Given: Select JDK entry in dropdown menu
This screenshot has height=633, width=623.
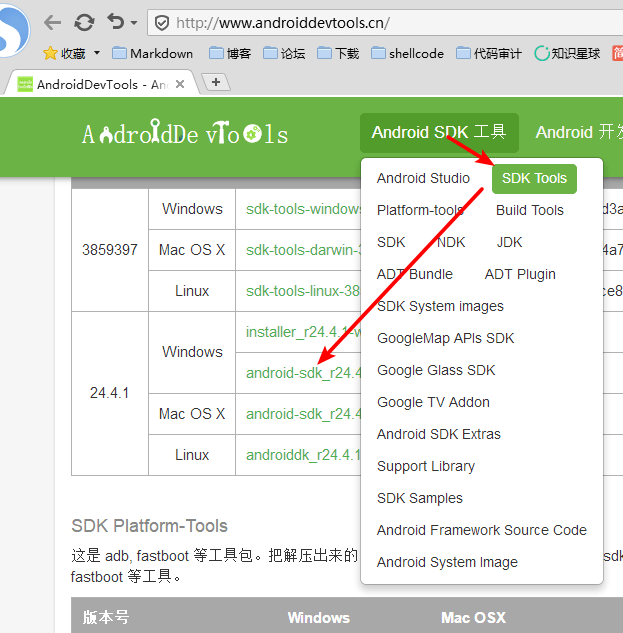Looking at the screenshot, I should [509, 242].
